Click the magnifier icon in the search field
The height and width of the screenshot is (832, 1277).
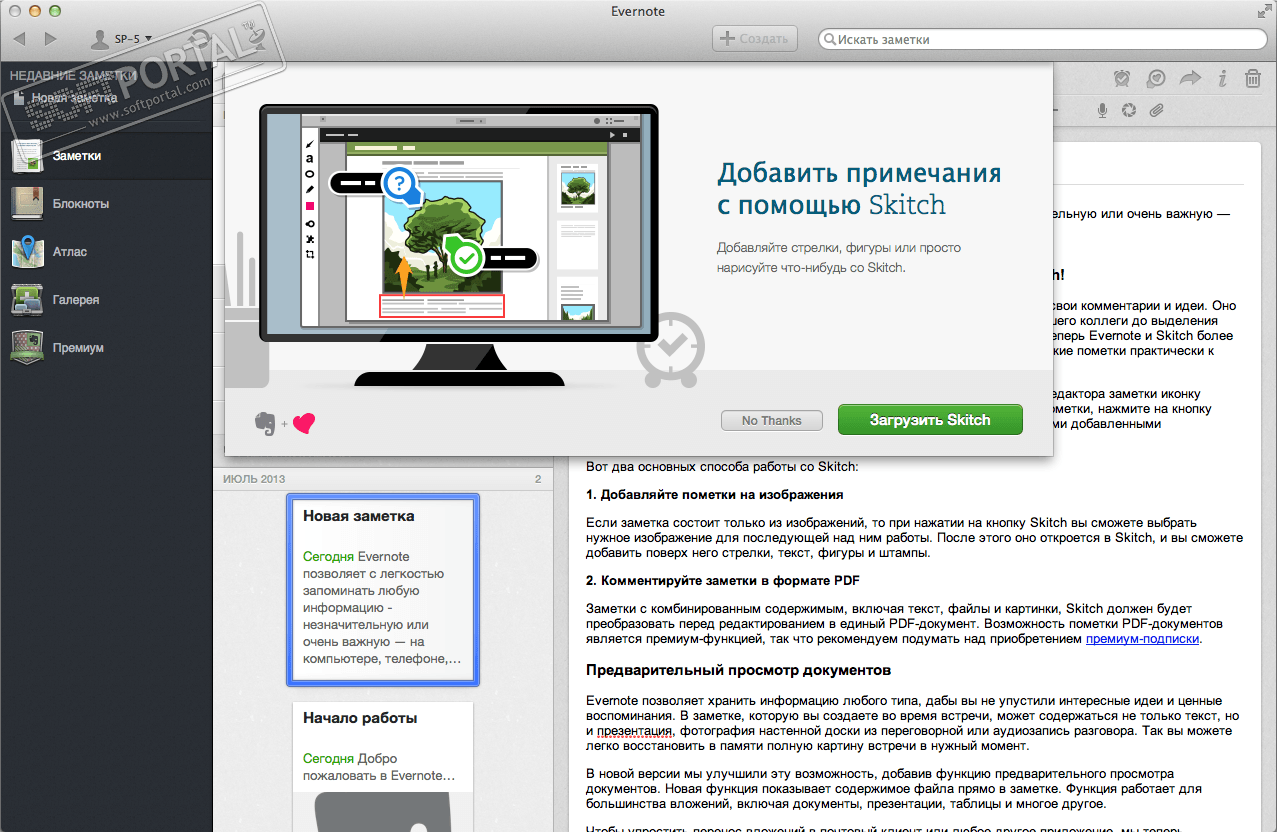[x=829, y=40]
